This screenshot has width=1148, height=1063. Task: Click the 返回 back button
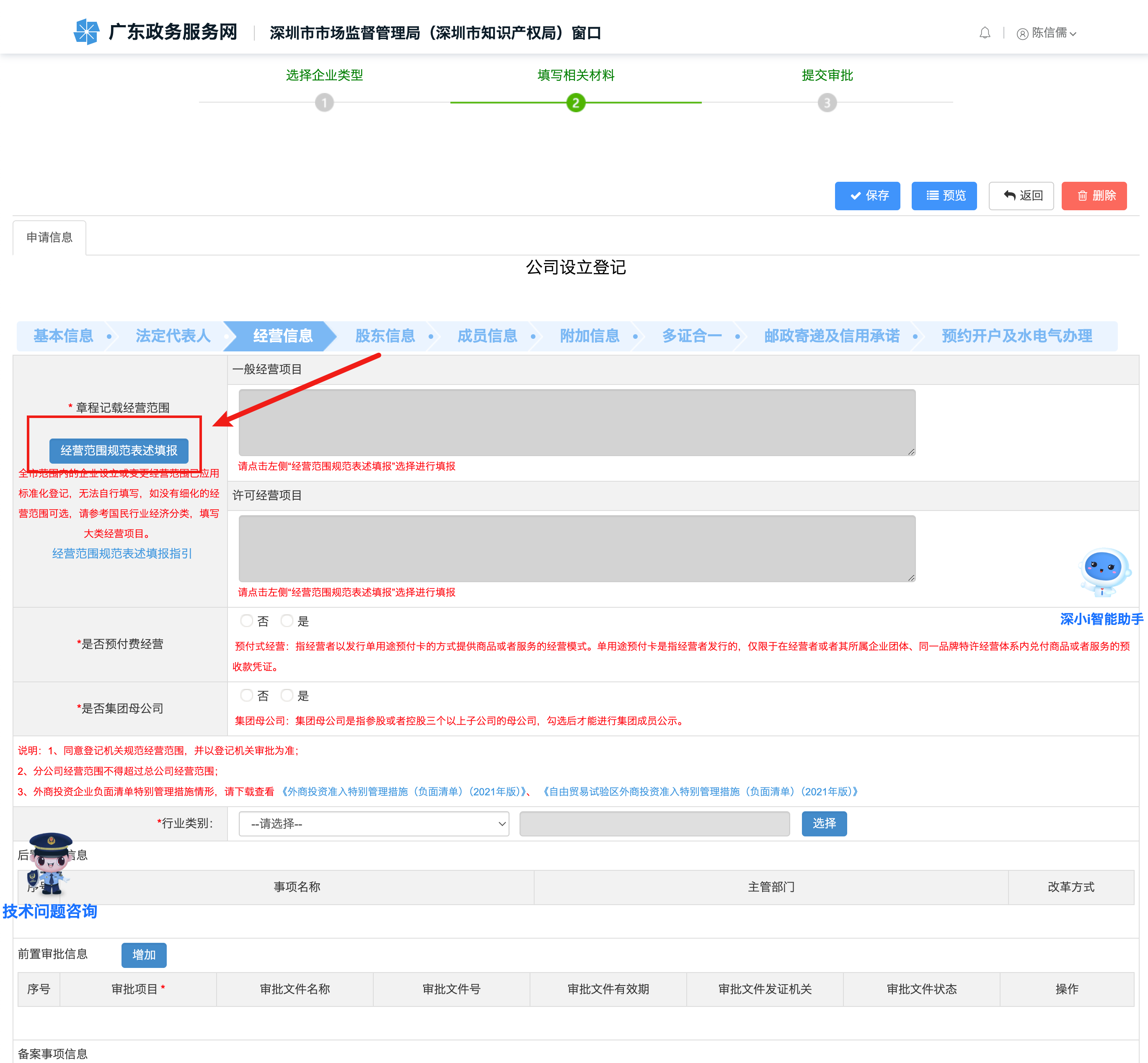1021,196
